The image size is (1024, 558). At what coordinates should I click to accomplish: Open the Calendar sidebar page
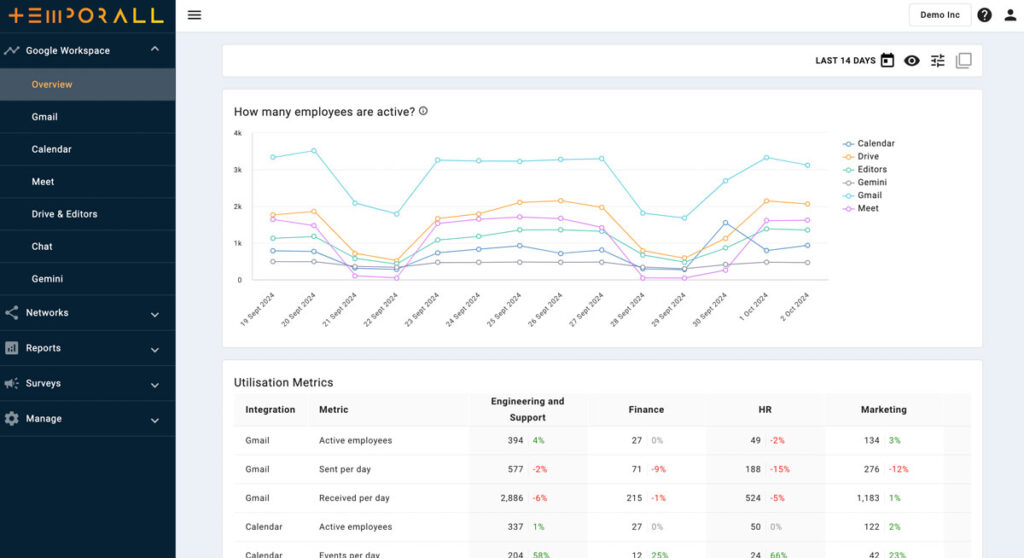point(88,149)
